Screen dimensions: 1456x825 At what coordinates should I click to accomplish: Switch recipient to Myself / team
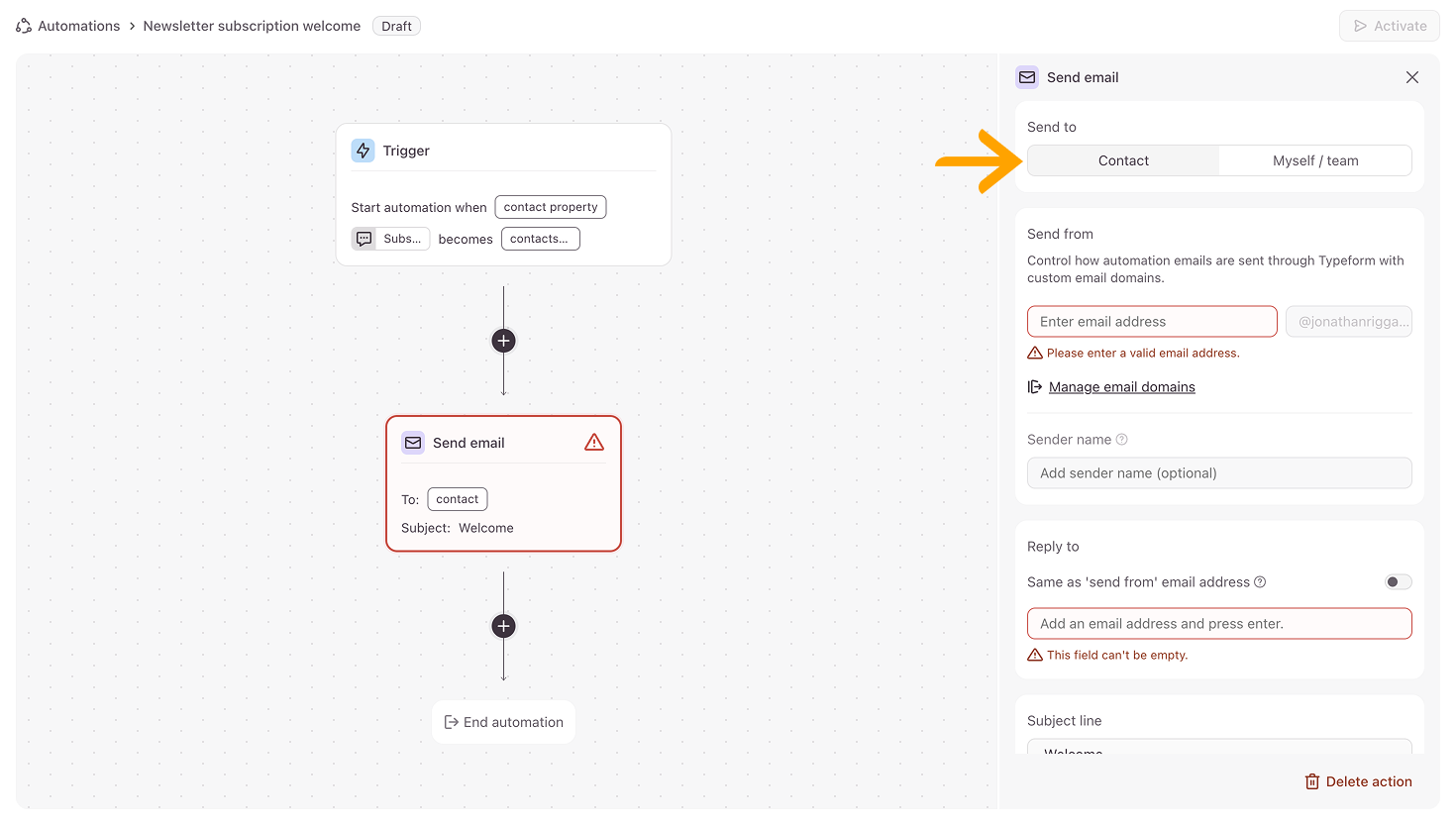click(x=1315, y=160)
